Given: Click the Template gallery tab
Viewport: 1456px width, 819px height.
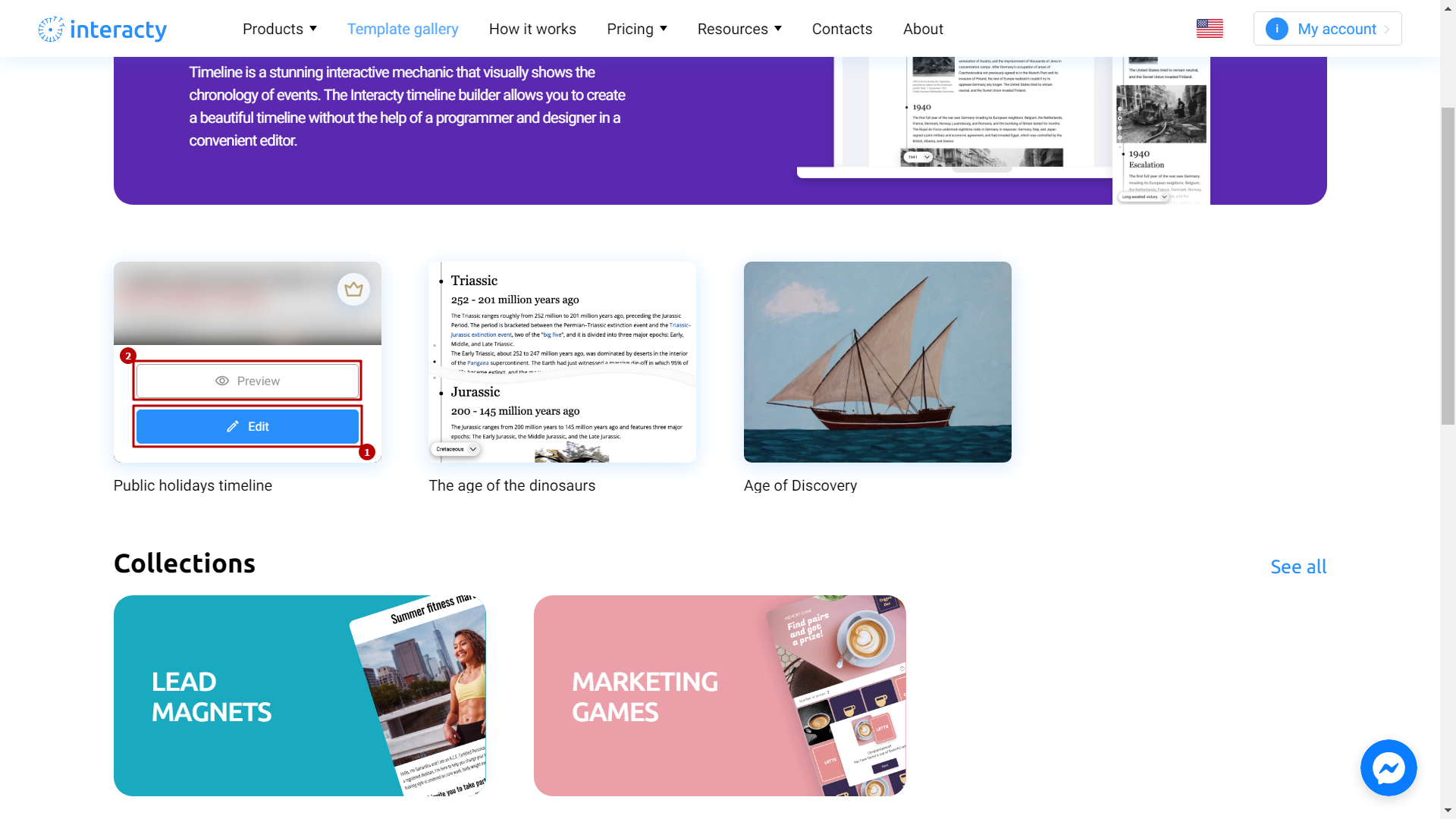Looking at the screenshot, I should click(403, 28).
